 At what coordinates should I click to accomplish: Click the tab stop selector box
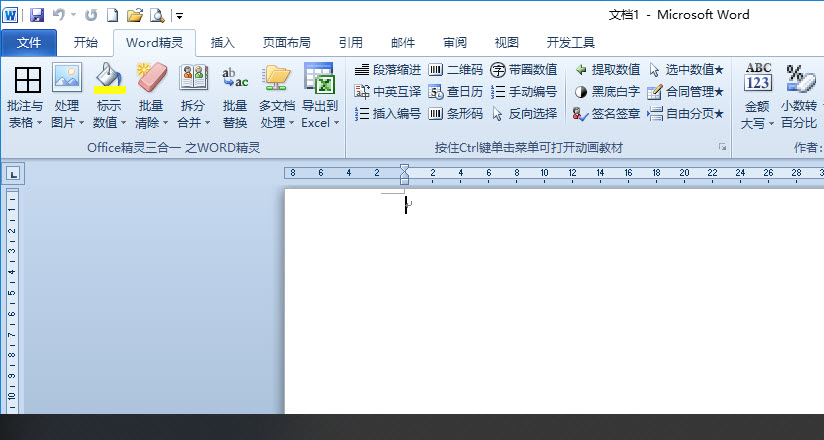pyautogui.click(x=14, y=173)
